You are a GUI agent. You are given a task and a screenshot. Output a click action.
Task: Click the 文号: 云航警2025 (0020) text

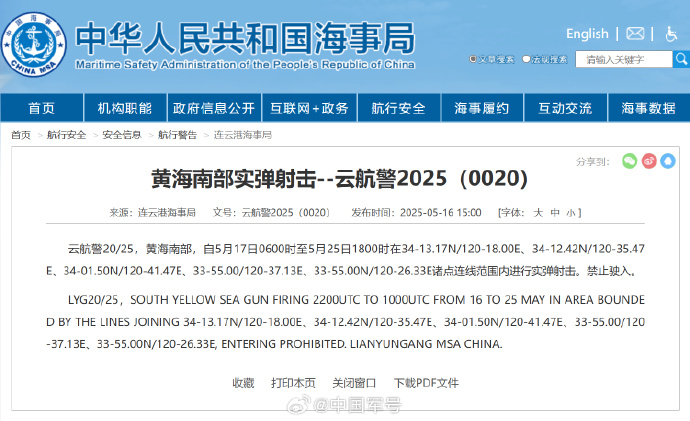coord(272,213)
